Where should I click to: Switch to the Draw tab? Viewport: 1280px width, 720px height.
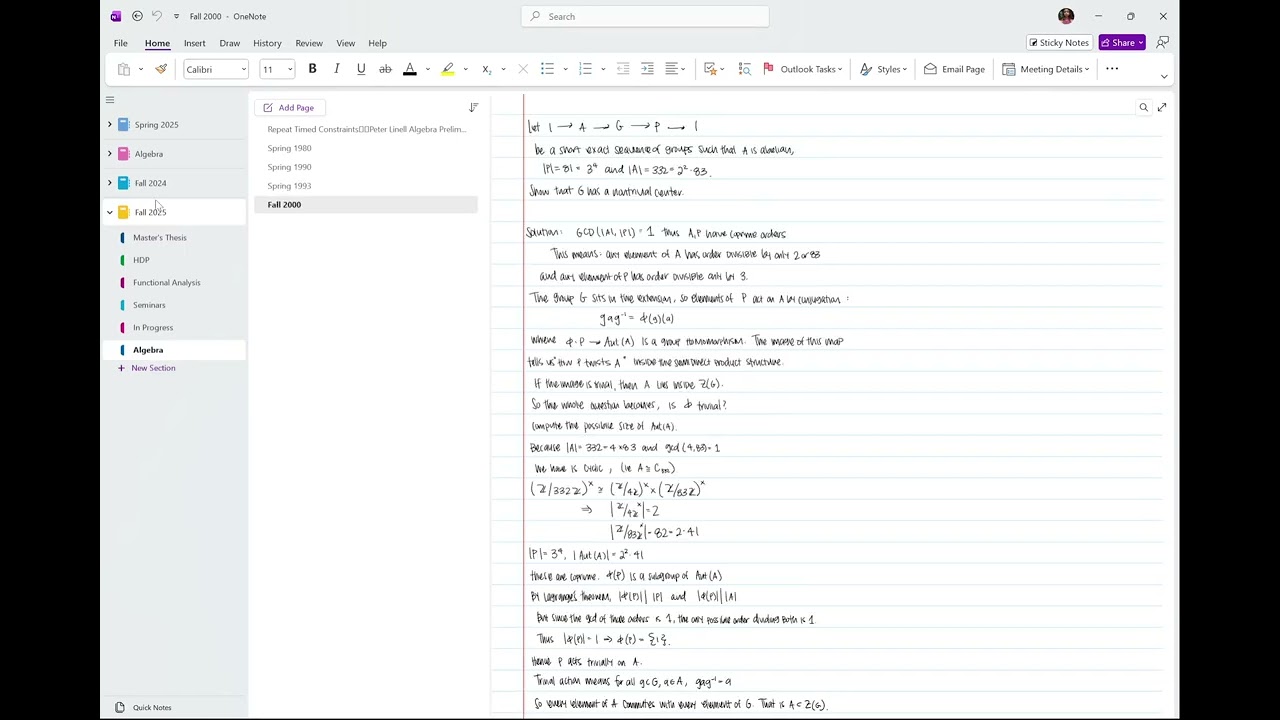229,43
